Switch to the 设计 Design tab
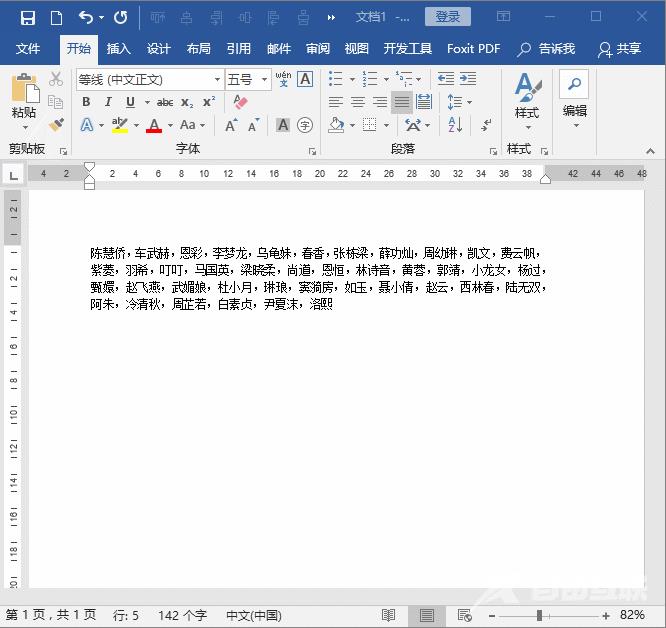666x628 pixels. [x=158, y=48]
